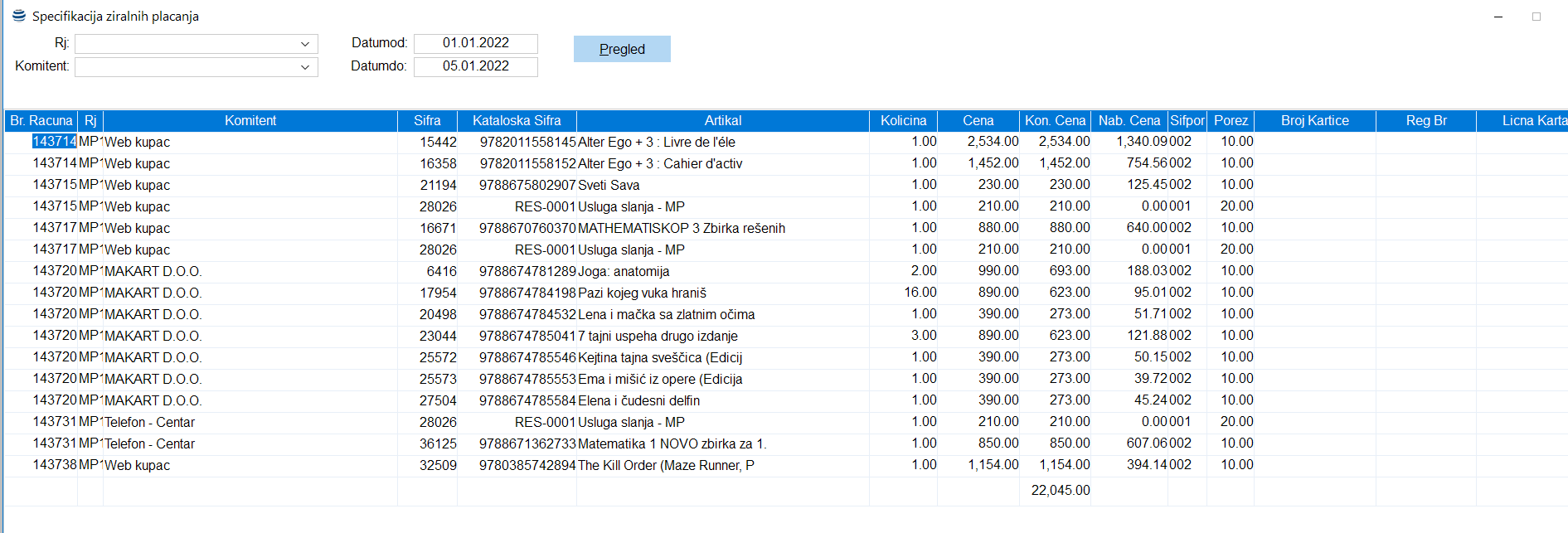The height and width of the screenshot is (533, 1568).
Task: Click the Porez column header
Action: tap(1230, 121)
